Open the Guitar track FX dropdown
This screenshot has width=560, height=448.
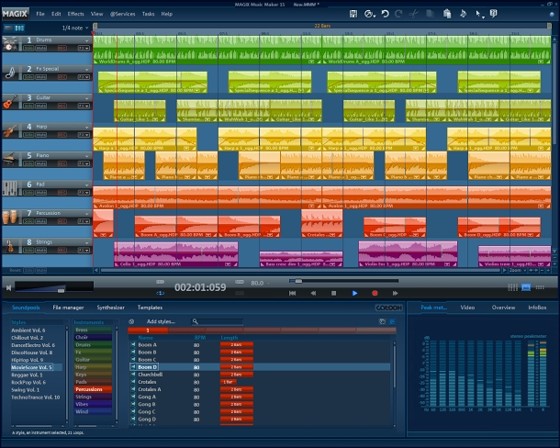(84, 106)
